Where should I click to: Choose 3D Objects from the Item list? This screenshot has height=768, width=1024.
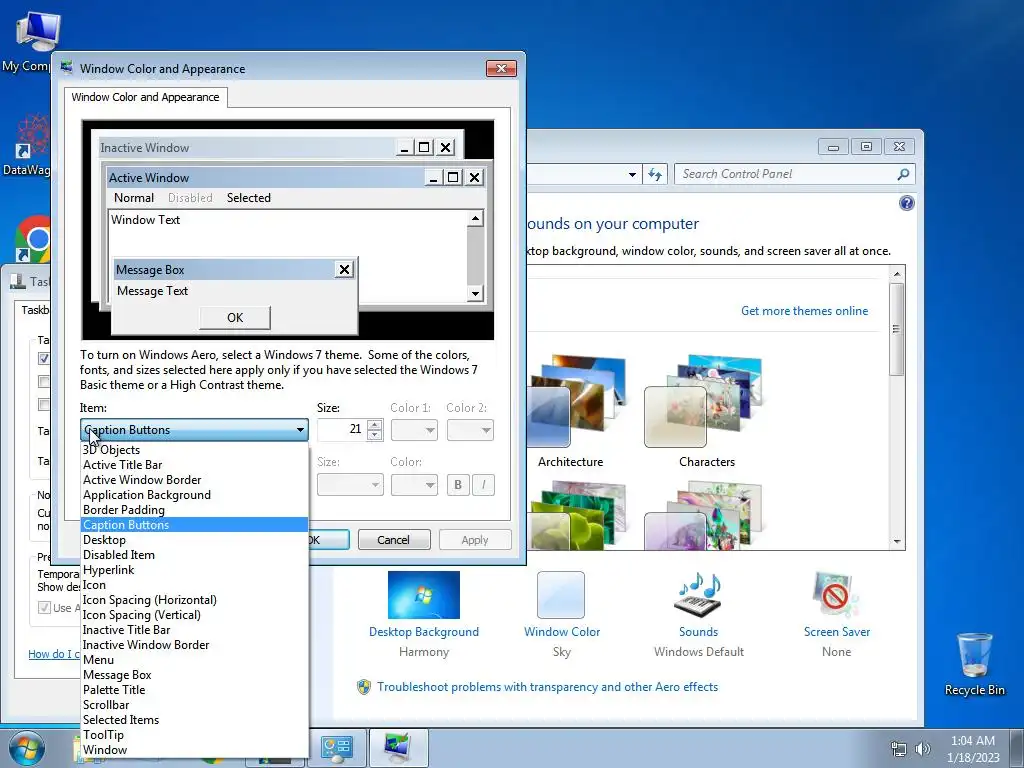pos(194,450)
